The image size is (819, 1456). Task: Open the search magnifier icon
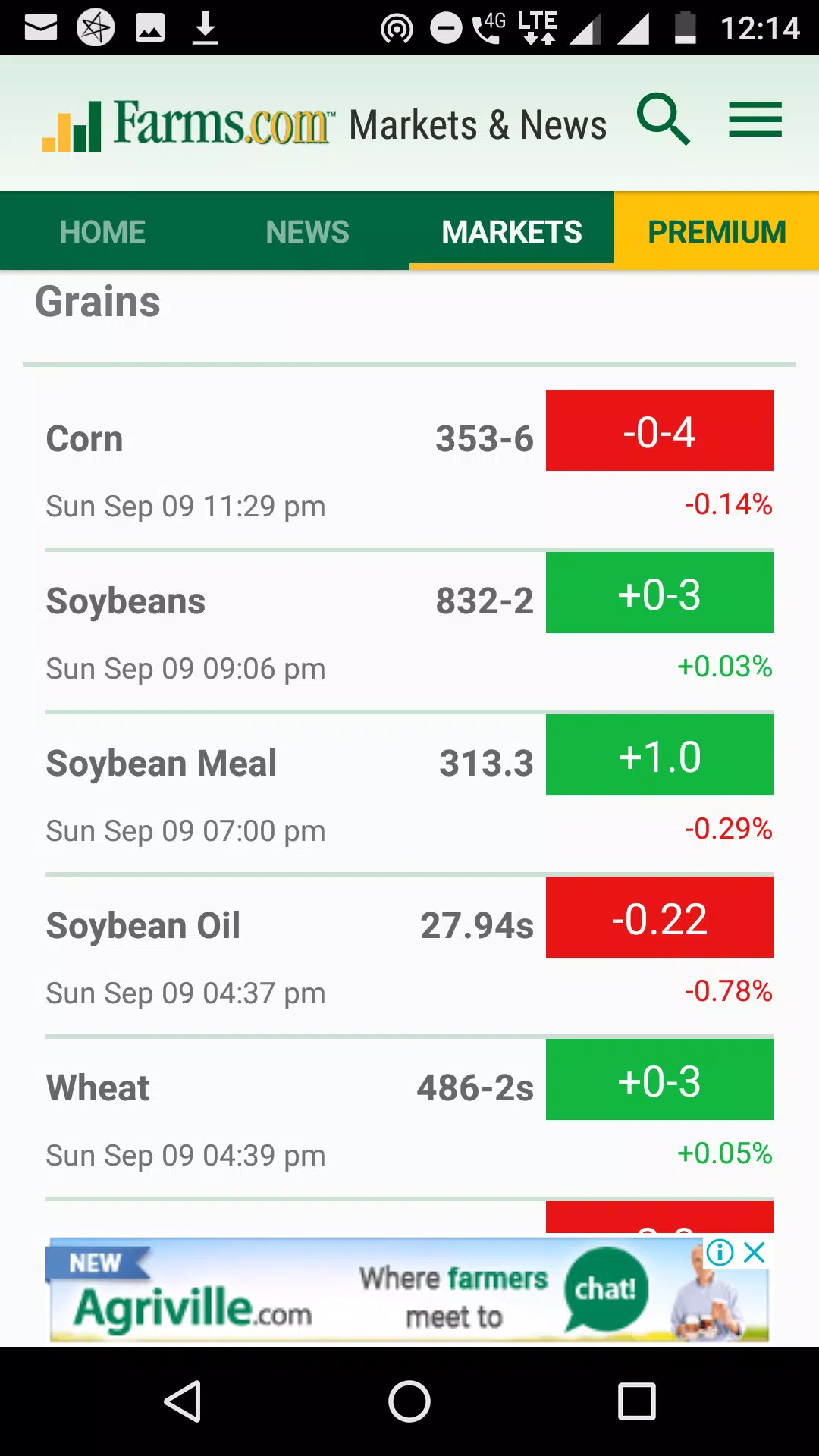click(664, 119)
